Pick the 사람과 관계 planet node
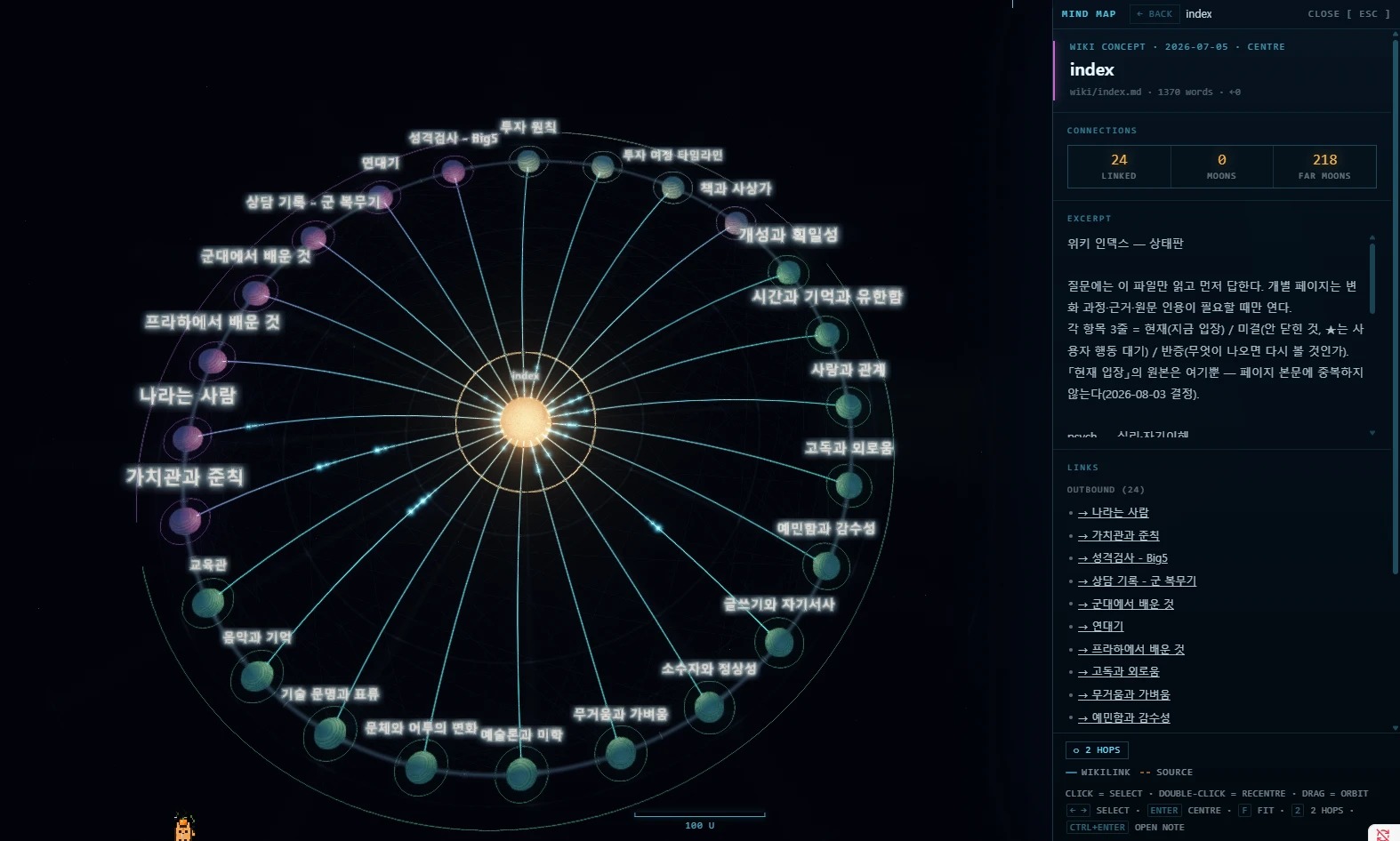The width and height of the screenshot is (1400, 841). point(849,406)
